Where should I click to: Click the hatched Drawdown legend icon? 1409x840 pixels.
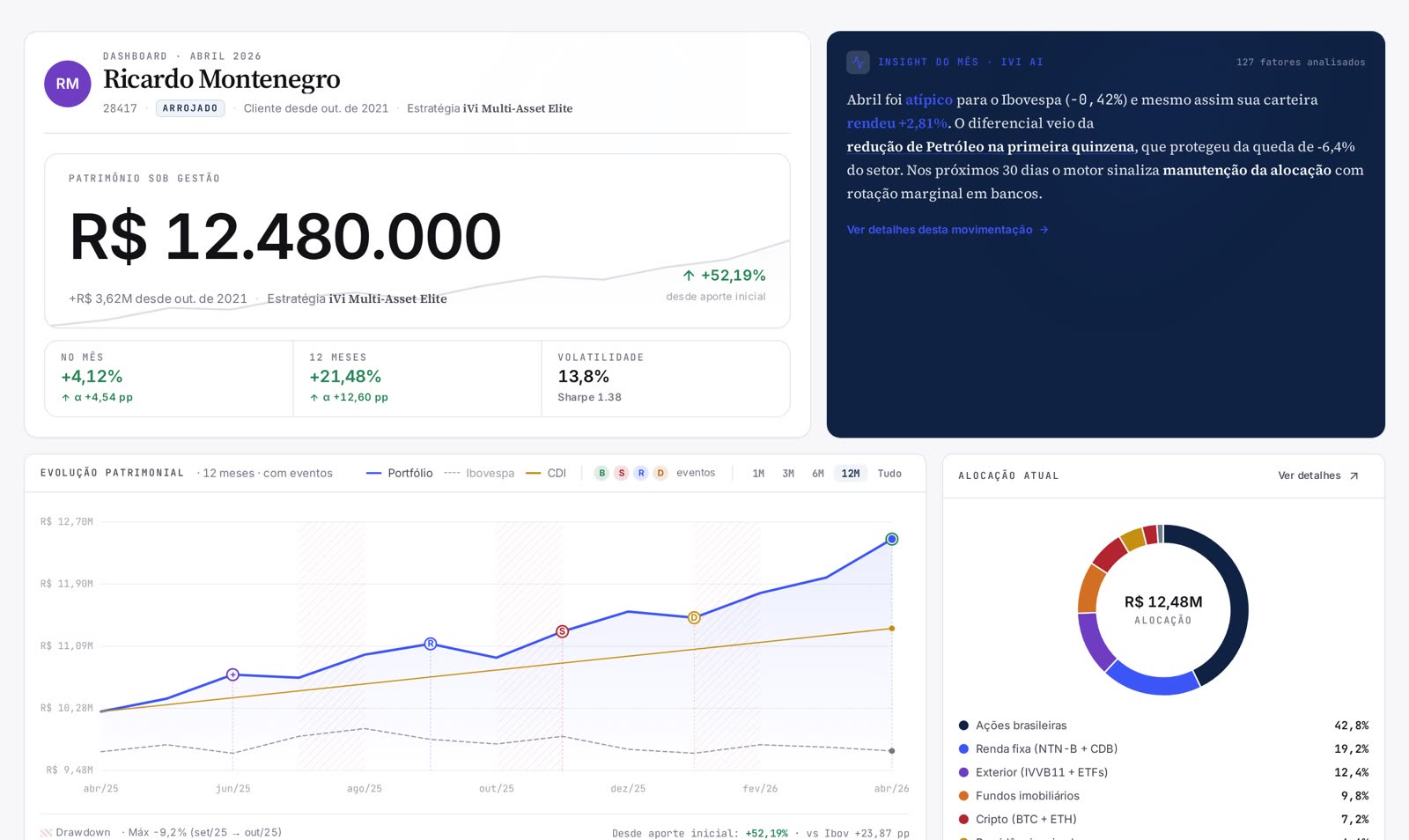[46, 833]
